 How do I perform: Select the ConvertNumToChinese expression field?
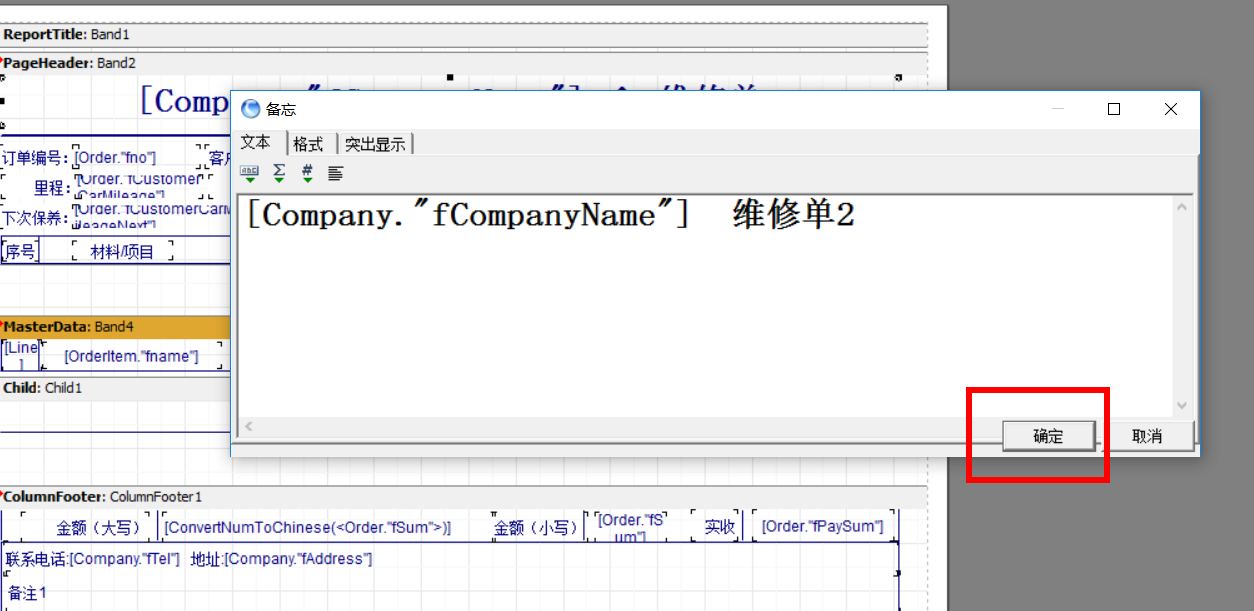(308, 527)
